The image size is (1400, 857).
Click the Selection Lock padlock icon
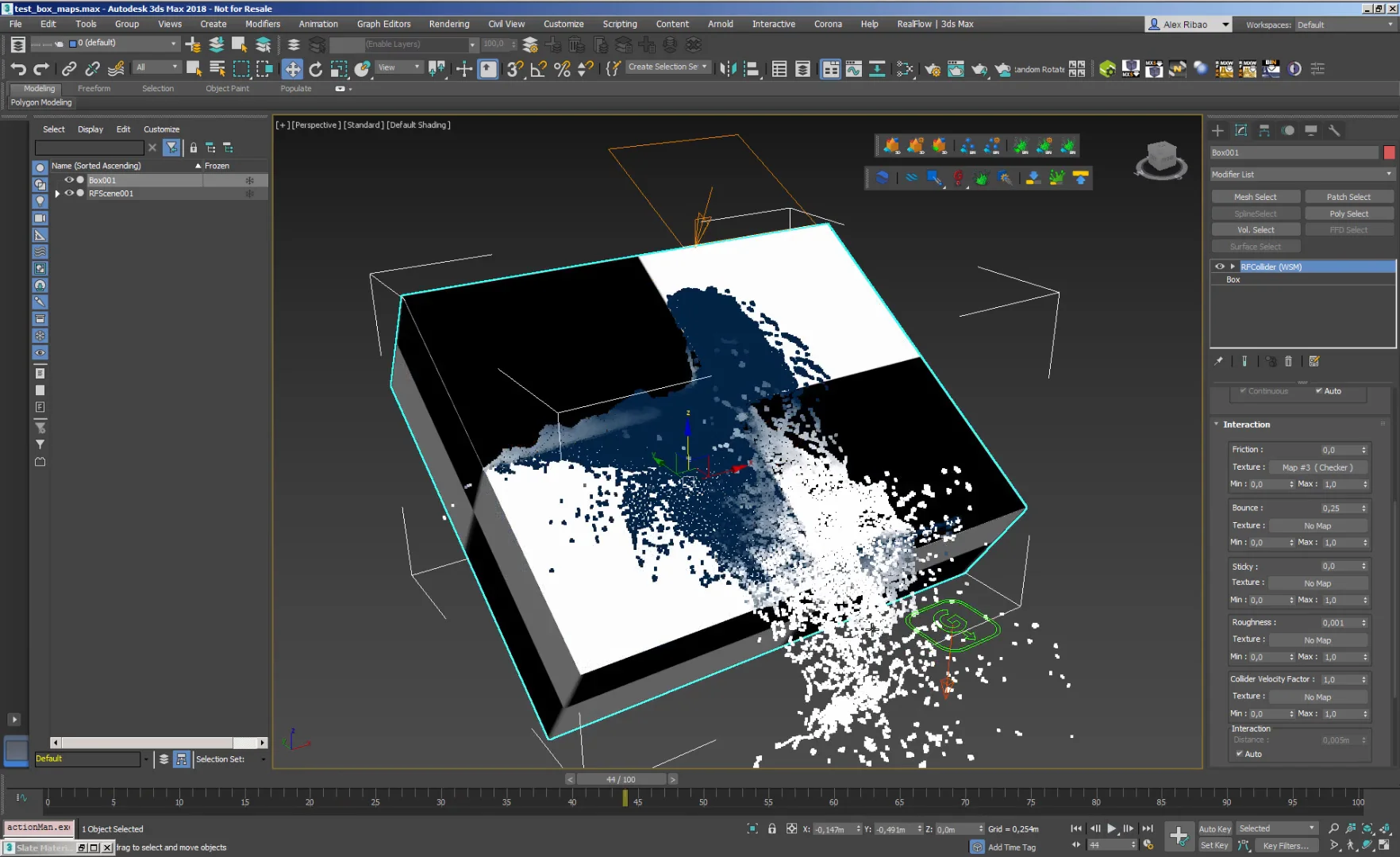tap(771, 828)
